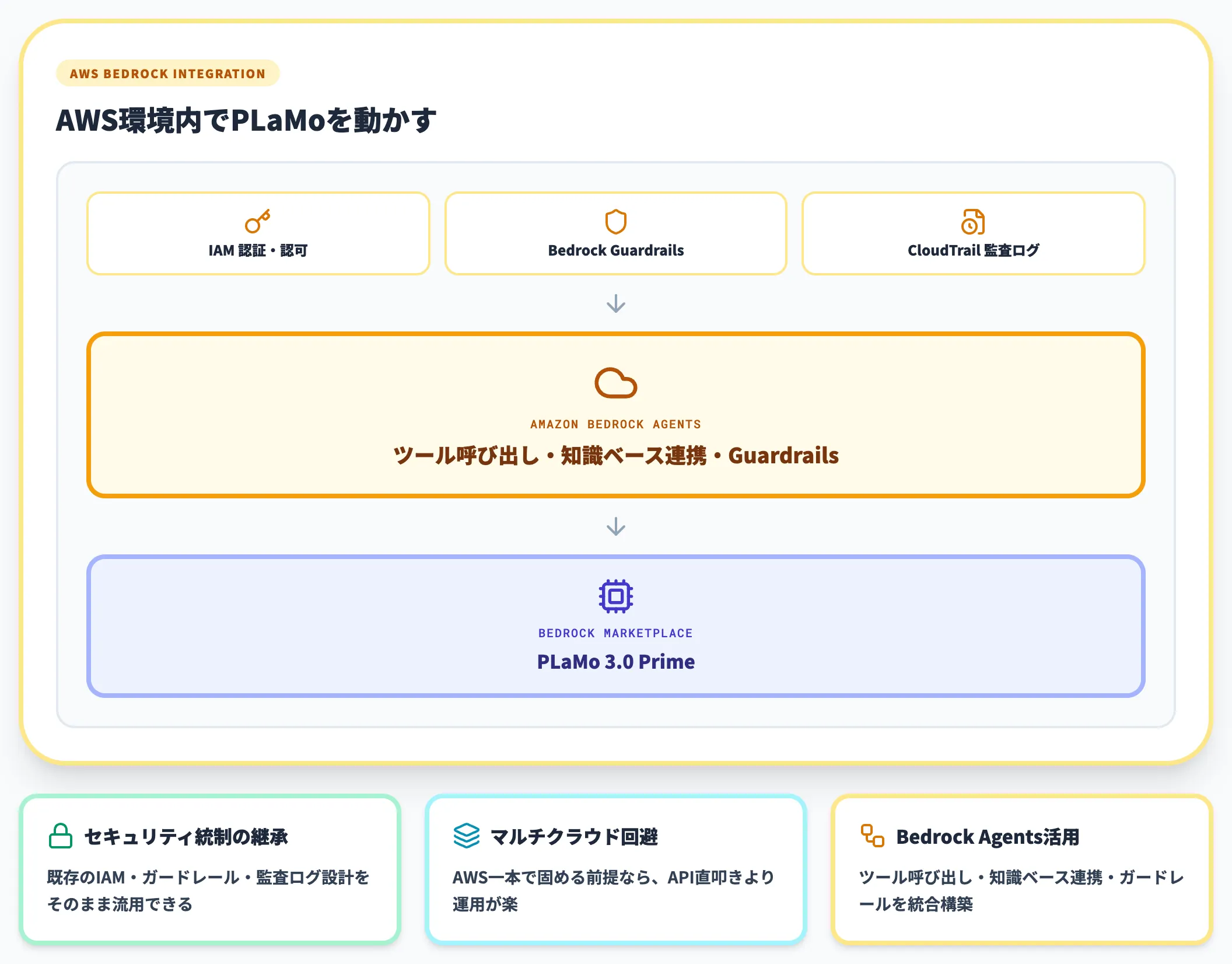Click the Bedrock Agents活用 card title
The image size is (1232, 964).
click(x=988, y=837)
